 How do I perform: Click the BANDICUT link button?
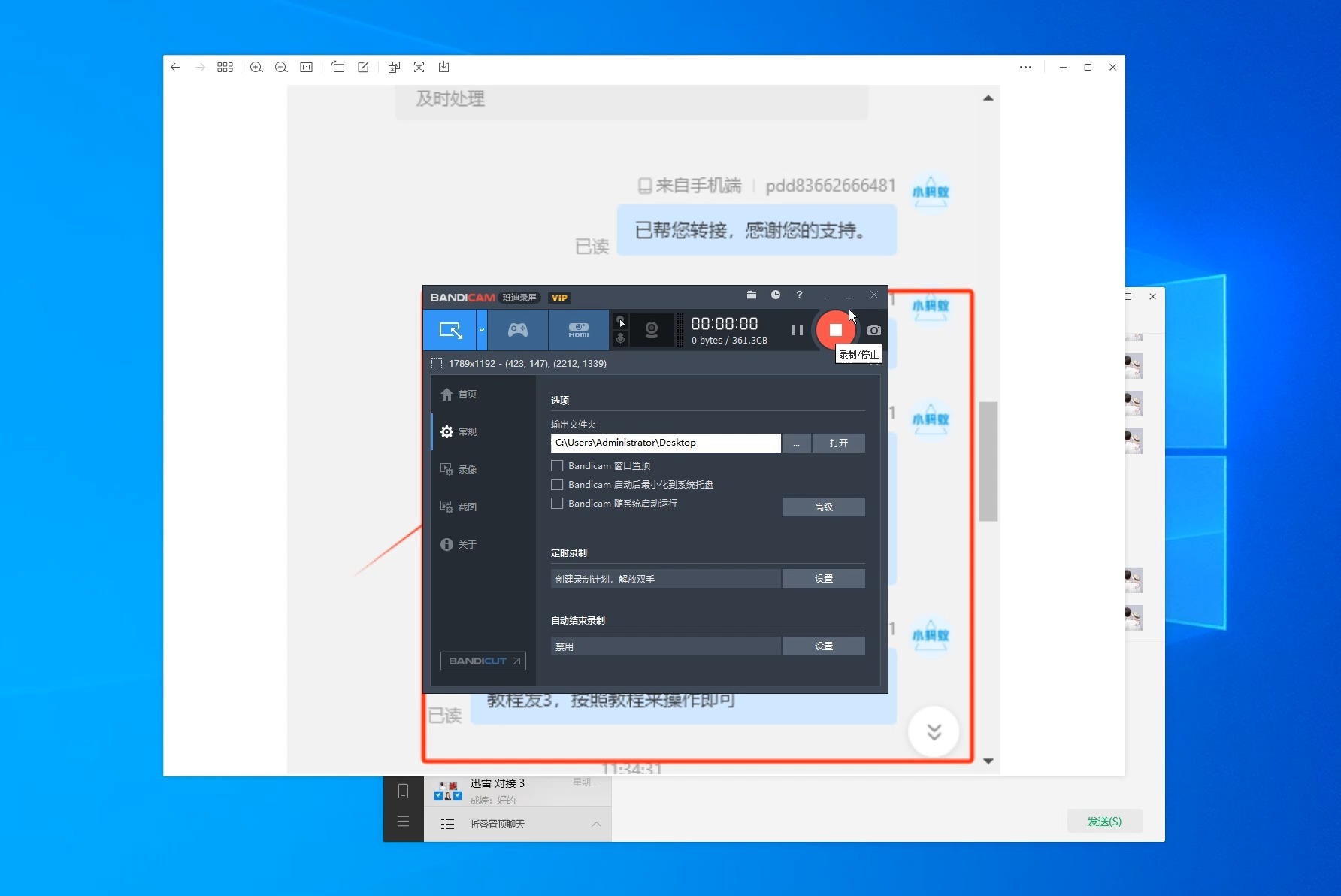tap(483, 661)
